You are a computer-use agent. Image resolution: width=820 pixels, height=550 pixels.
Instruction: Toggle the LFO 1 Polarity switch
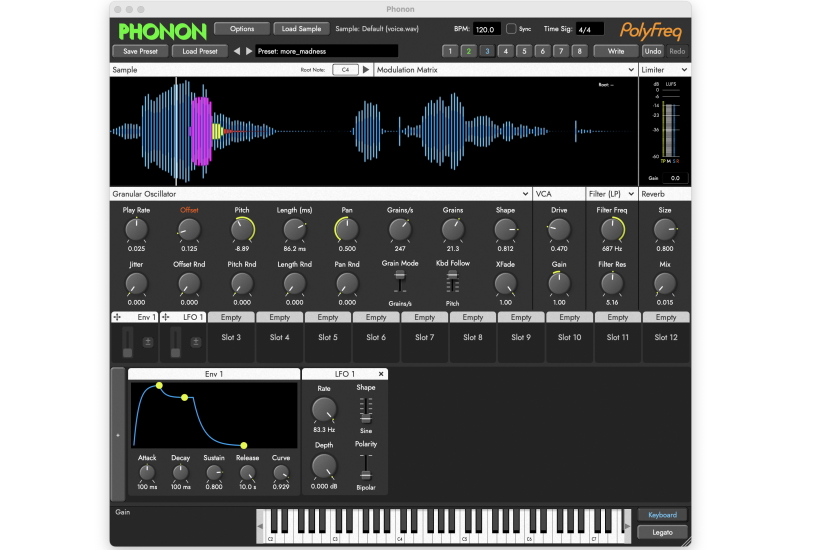366,467
